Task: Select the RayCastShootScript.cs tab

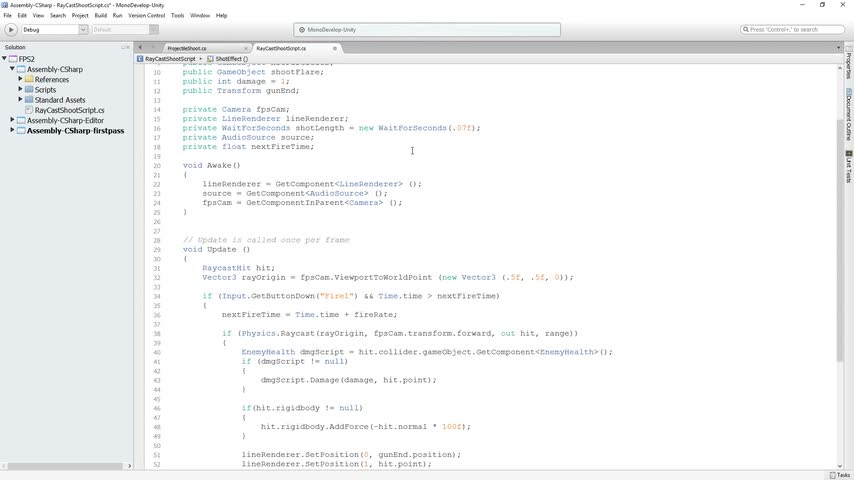Action: (x=281, y=48)
